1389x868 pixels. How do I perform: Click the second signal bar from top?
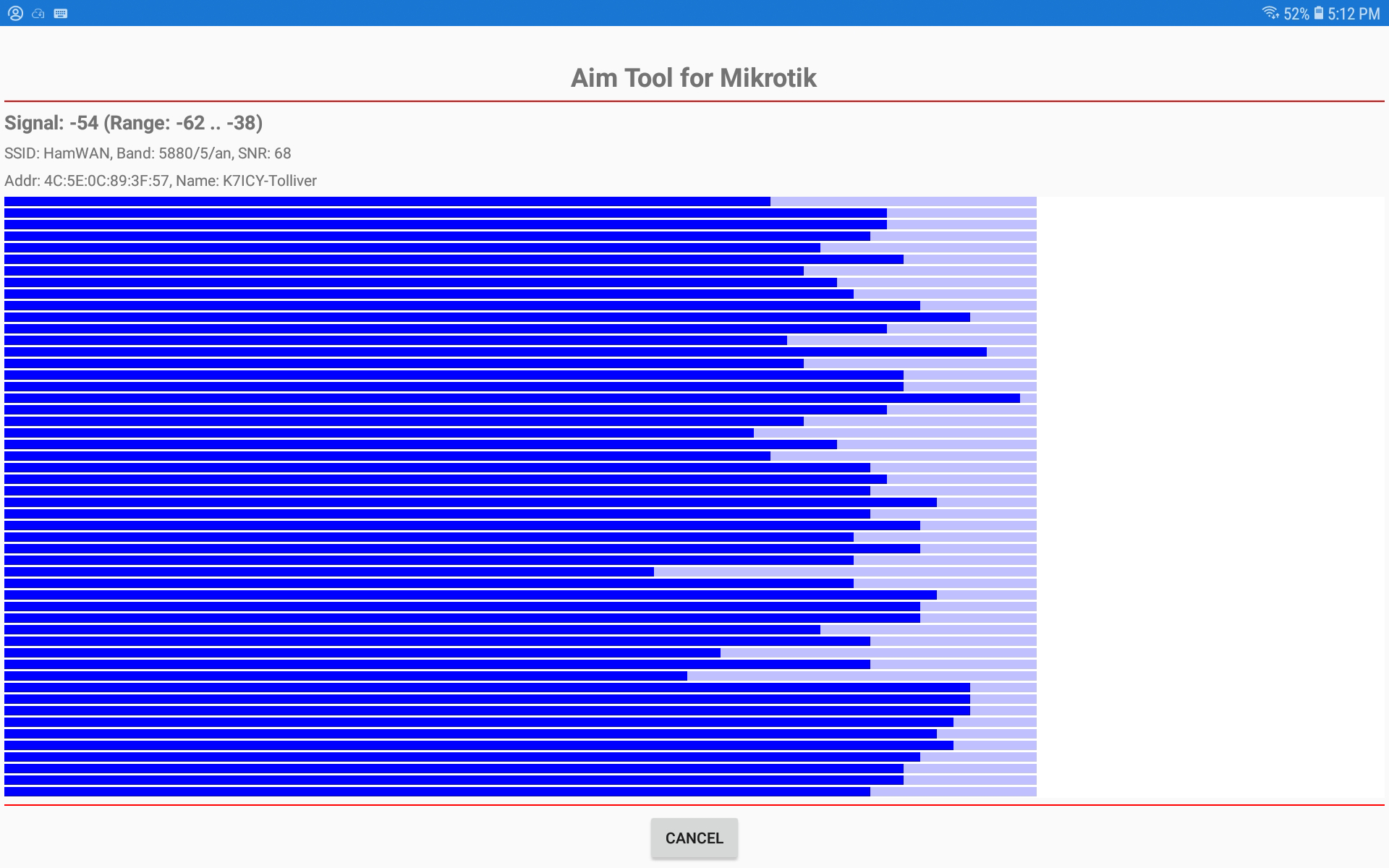[445, 213]
